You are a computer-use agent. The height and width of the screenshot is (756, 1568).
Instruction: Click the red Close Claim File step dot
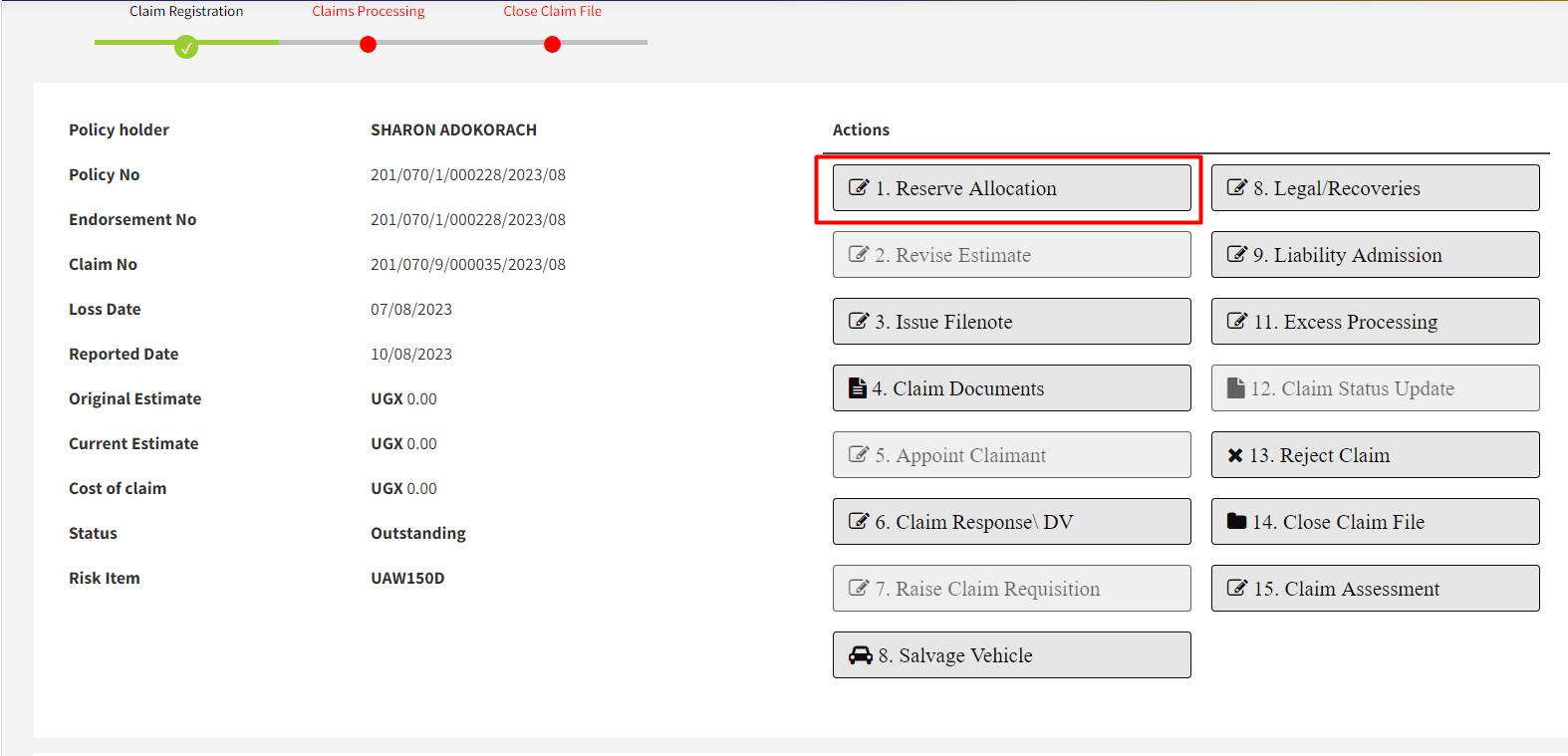(x=552, y=44)
